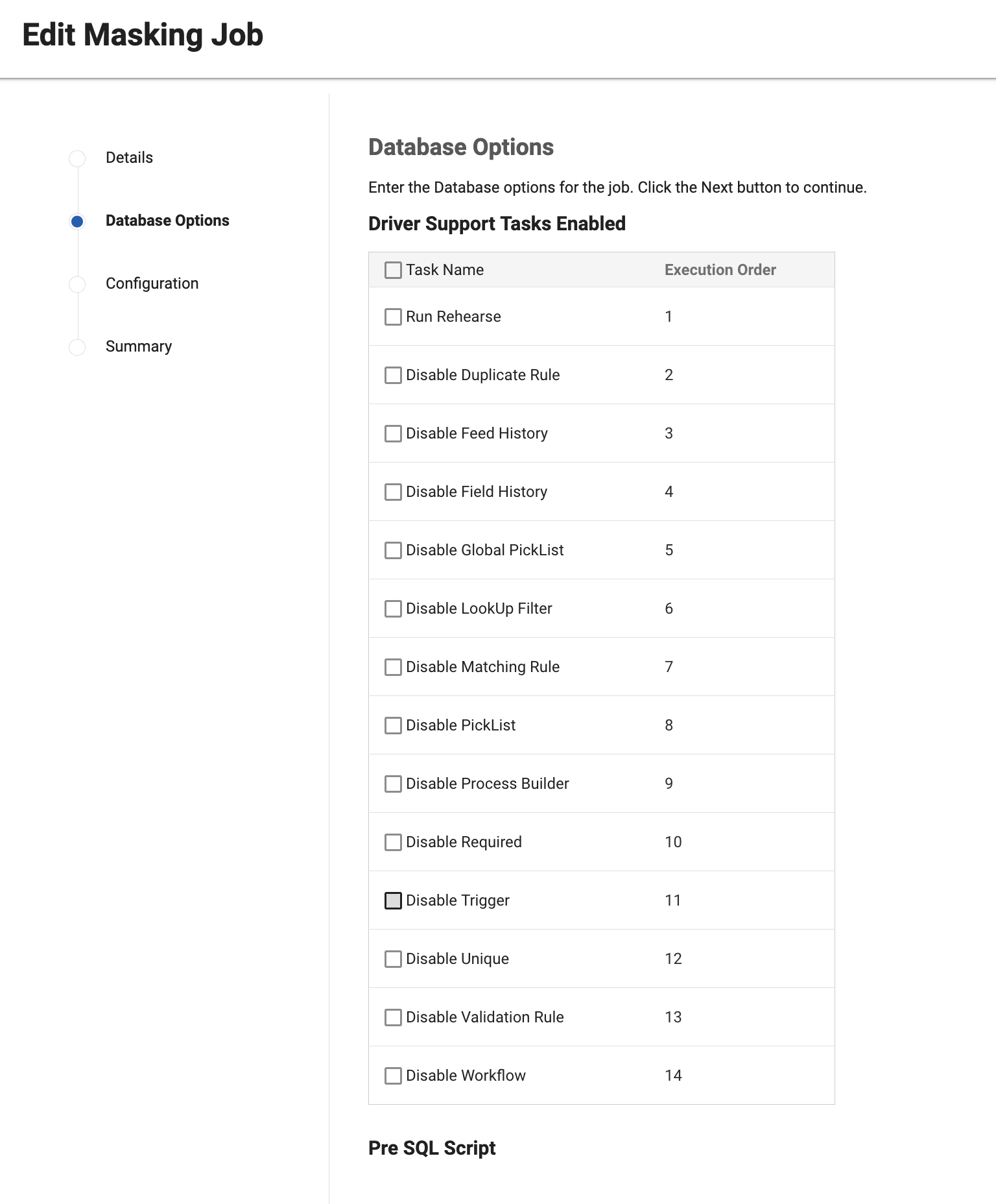996x1204 pixels.
Task: Toggle the Disable Trigger checkbox
Action: coord(393,901)
